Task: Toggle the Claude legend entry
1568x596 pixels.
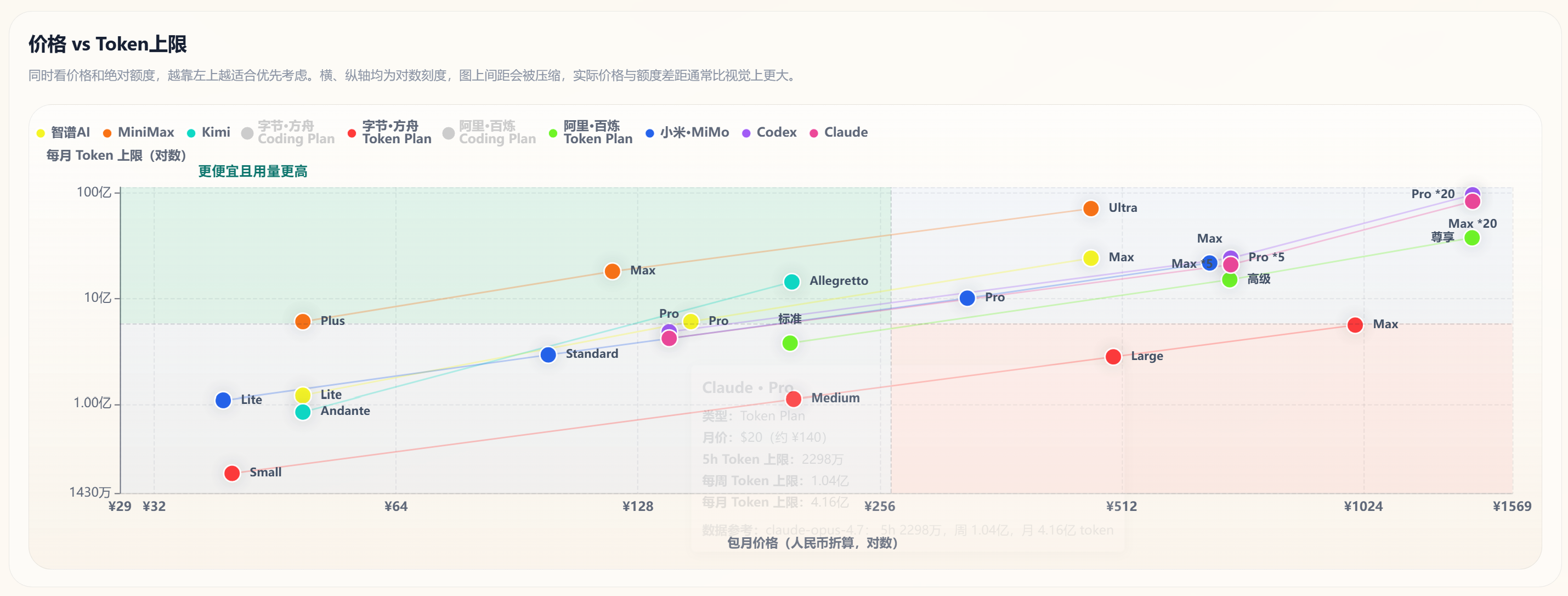Action: tap(839, 132)
